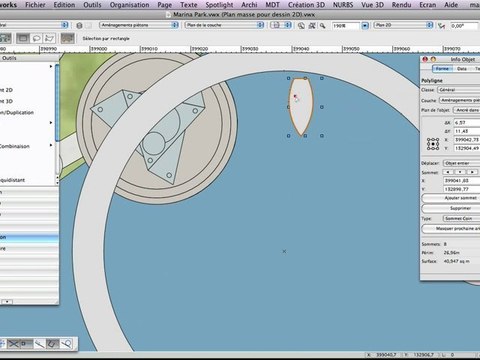Screen dimensions: 480x360
Task: Click the rotate plan icon near angle field
Action: tap(441, 25)
